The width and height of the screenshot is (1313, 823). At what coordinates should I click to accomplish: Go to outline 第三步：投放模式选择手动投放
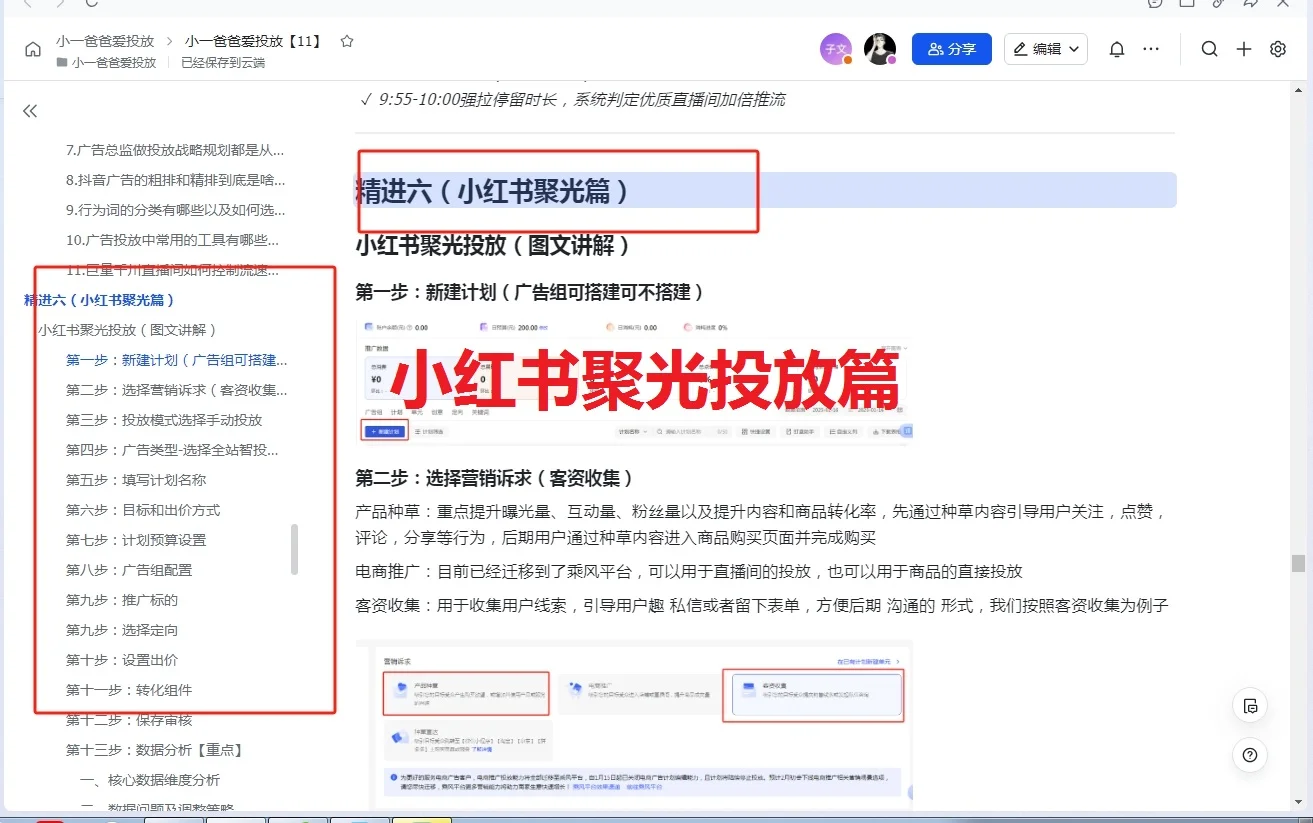pos(164,420)
